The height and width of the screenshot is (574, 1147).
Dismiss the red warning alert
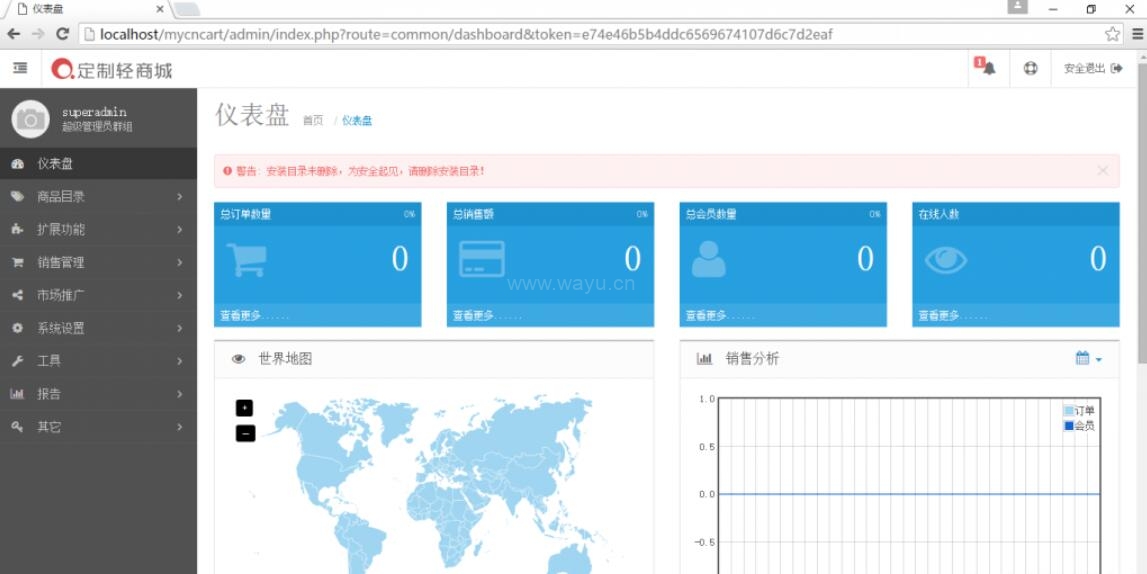click(x=1102, y=171)
